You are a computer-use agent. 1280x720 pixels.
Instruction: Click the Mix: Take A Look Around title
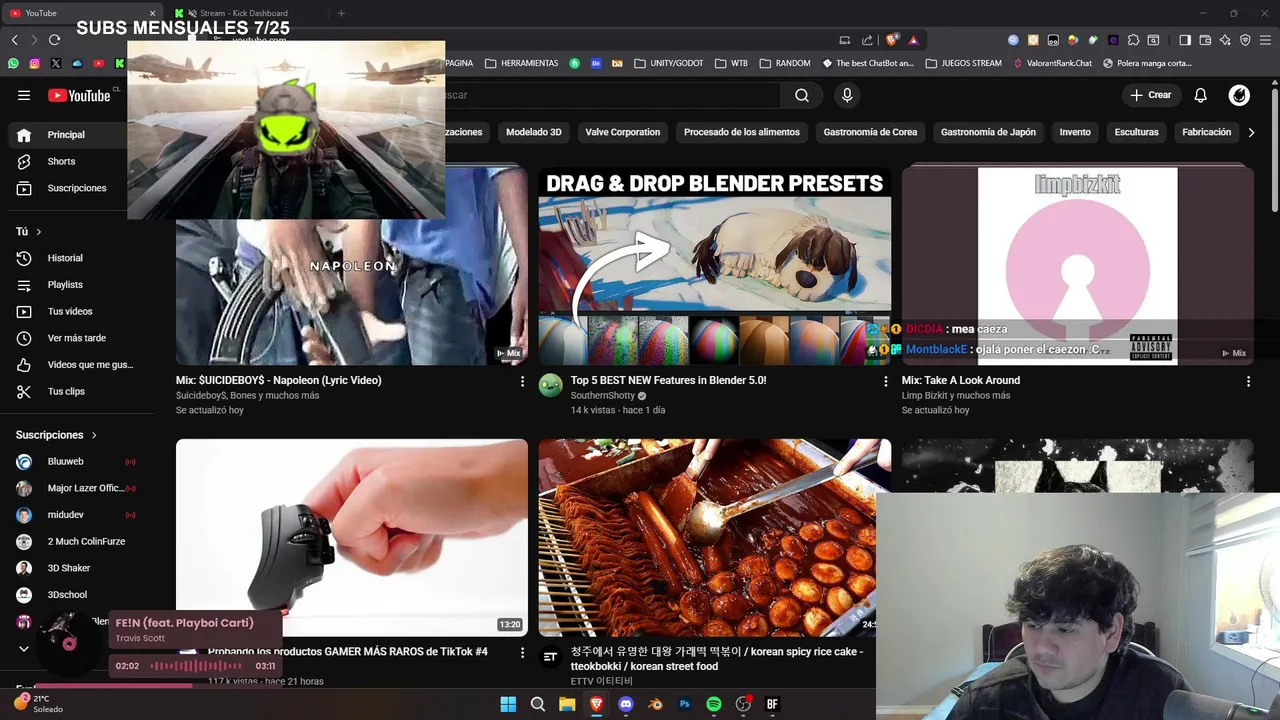961,380
